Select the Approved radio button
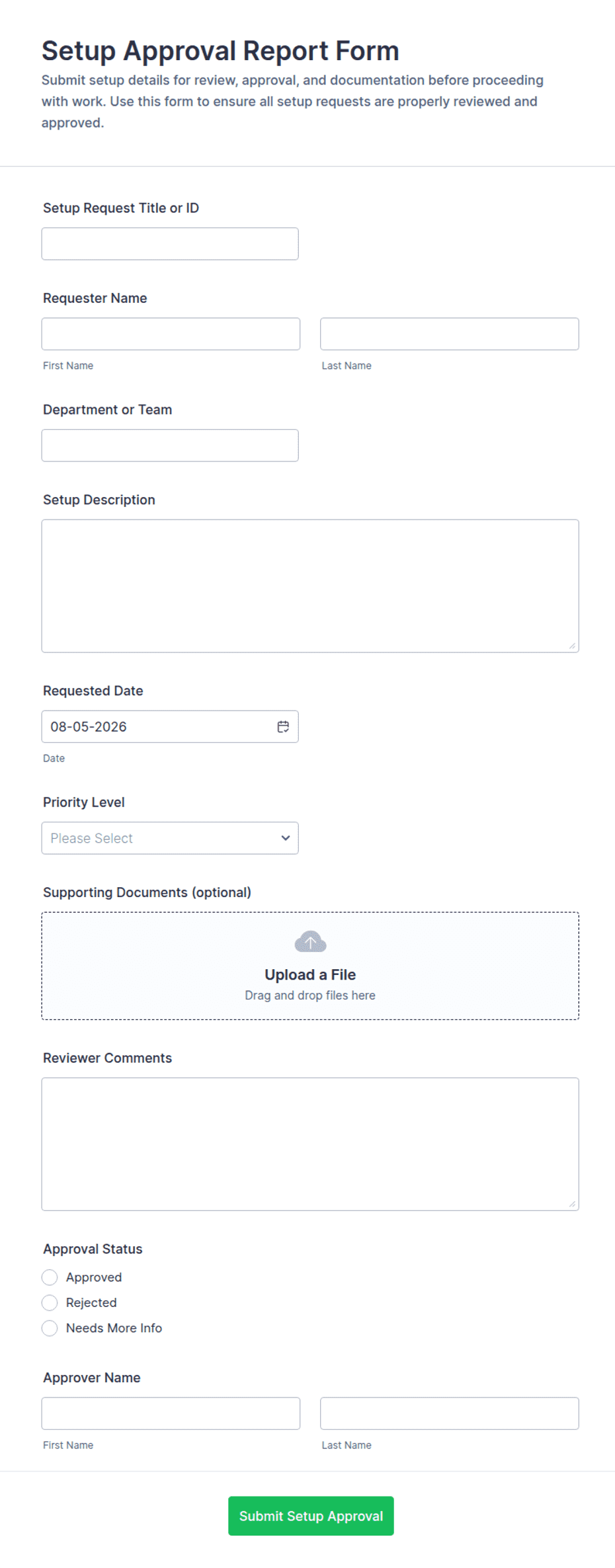 coord(50,1277)
